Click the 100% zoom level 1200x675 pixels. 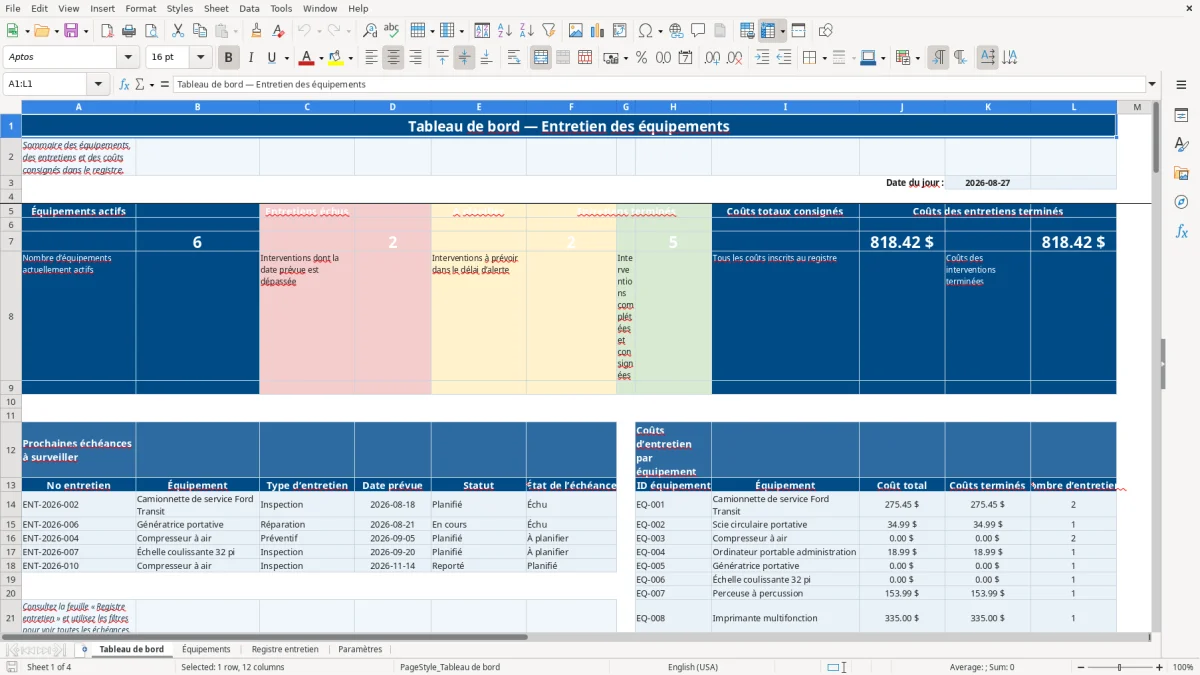pyautogui.click(x=1183, y=667)
